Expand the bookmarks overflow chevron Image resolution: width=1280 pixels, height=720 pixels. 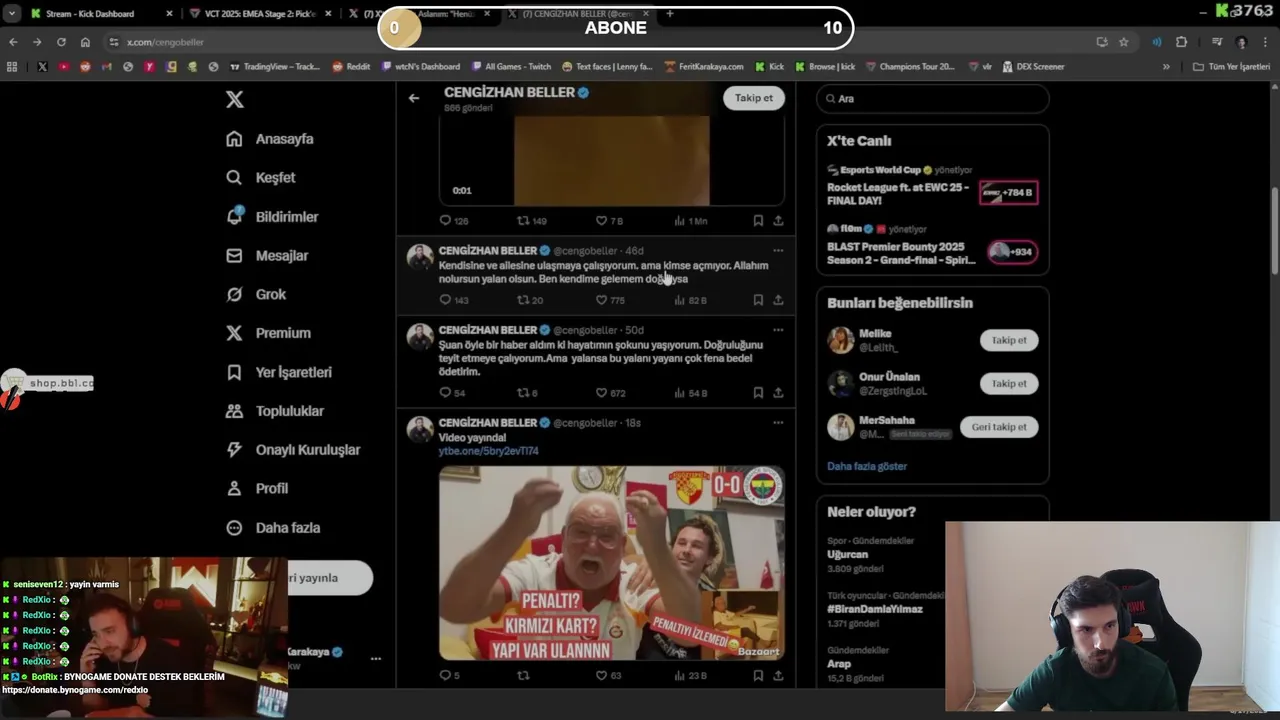(x=1166, y=67)
